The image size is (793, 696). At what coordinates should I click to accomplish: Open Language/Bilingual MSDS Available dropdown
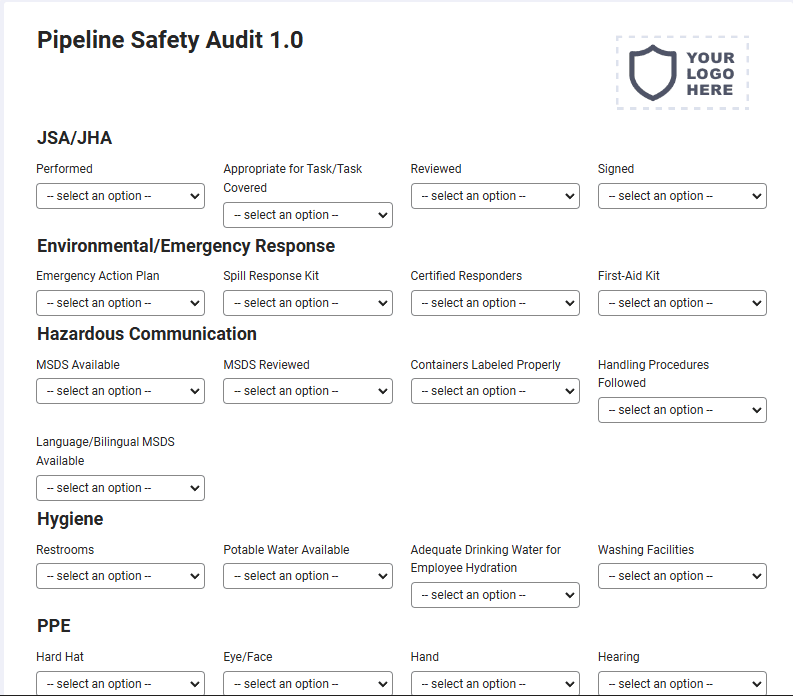(x=120, y=488)
